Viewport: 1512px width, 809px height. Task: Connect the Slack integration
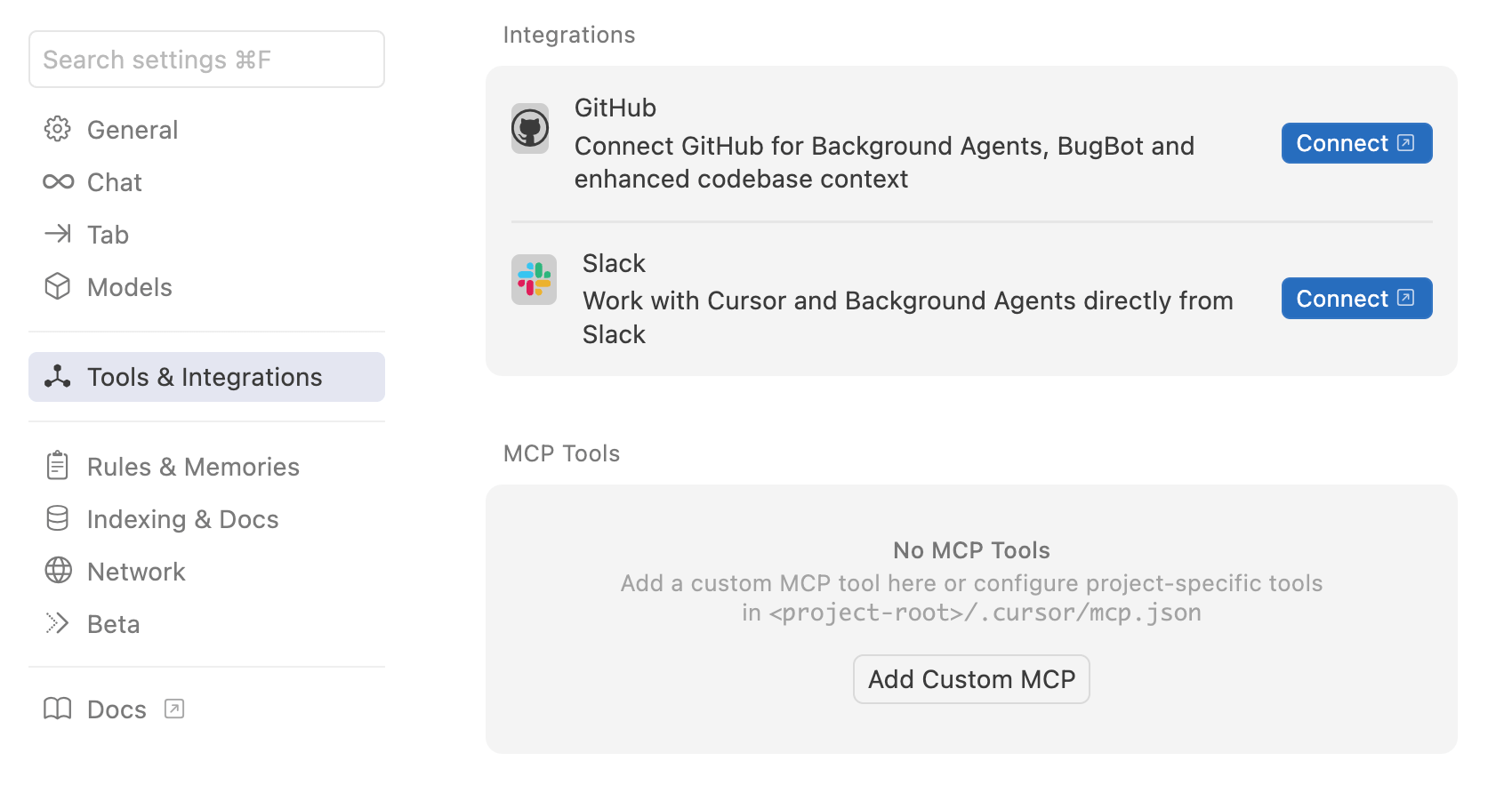point(1356,298)
